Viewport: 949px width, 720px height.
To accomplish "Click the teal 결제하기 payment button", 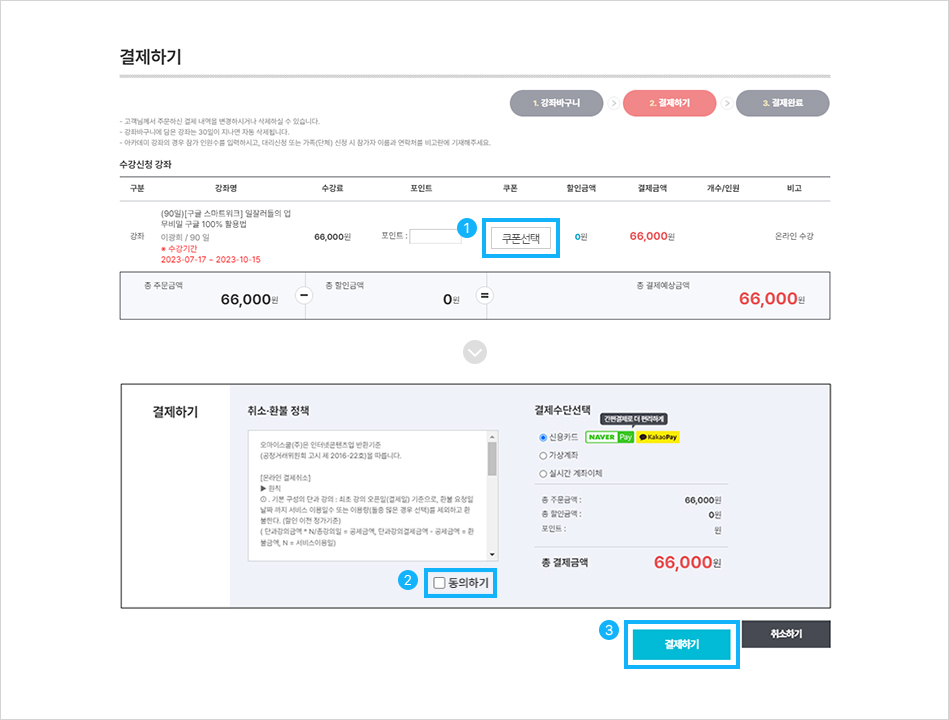I will click(681, 644).
